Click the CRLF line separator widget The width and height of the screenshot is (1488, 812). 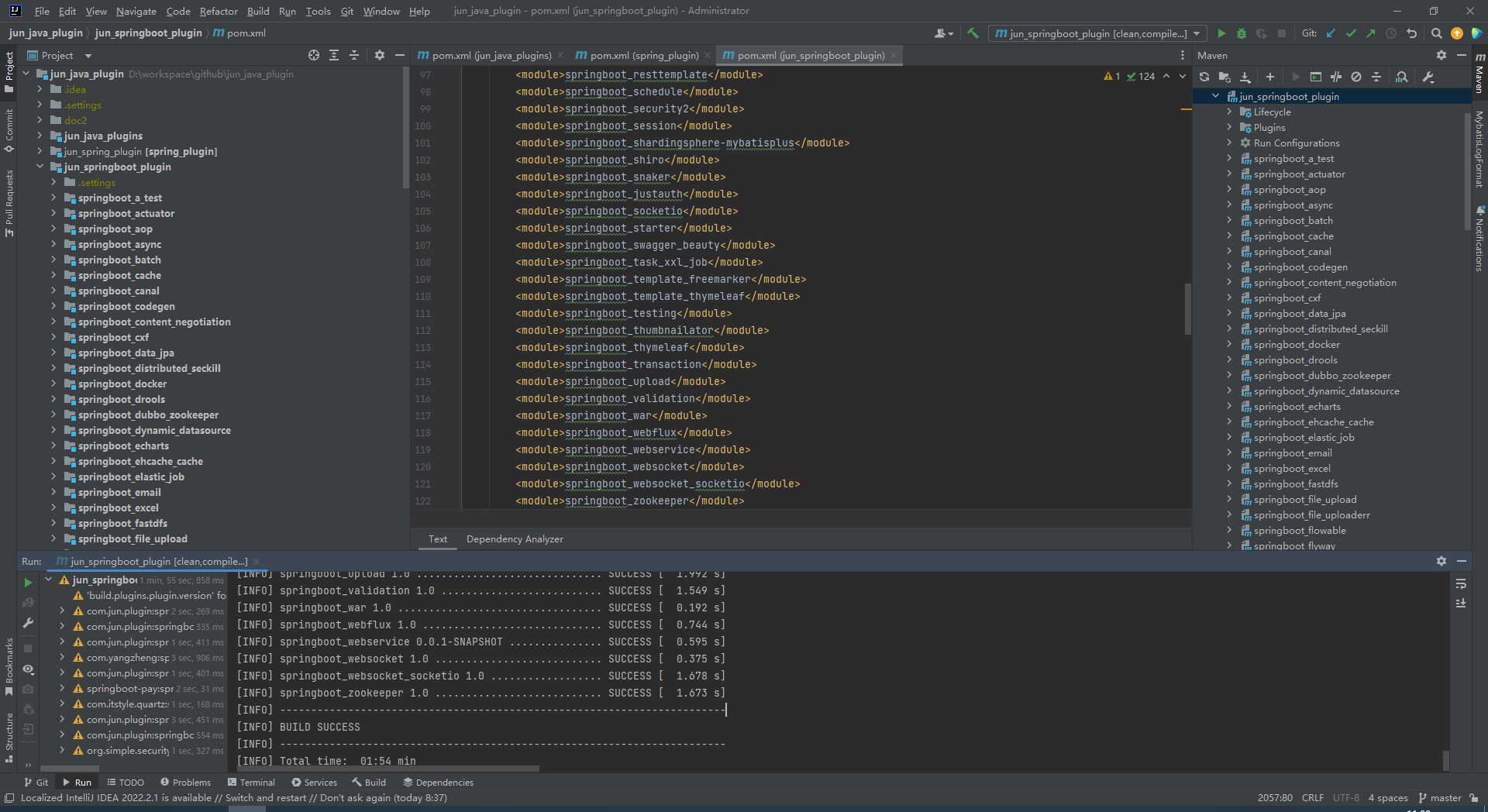click(1313, 798)
